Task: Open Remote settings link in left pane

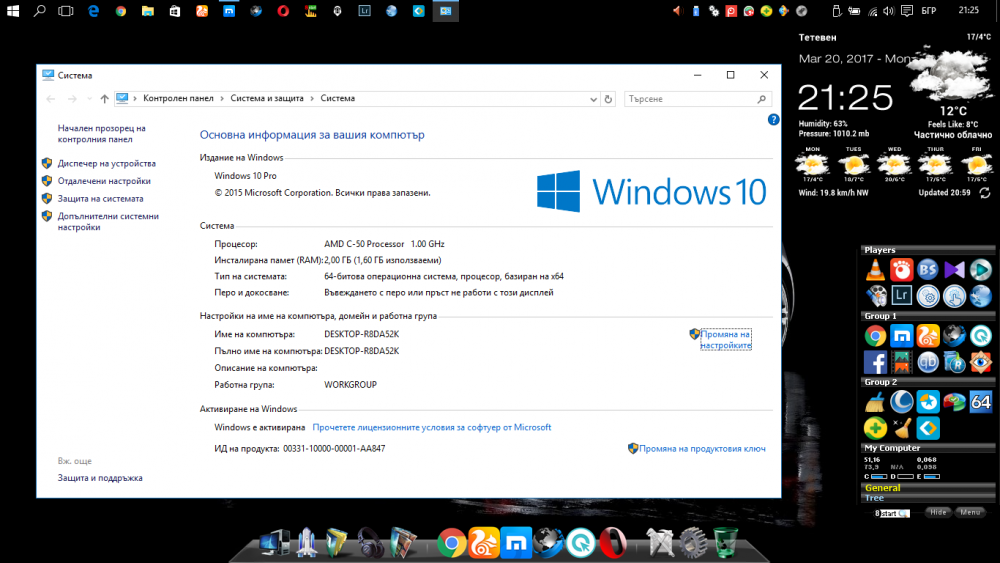Action: click(x=104, y=181)
